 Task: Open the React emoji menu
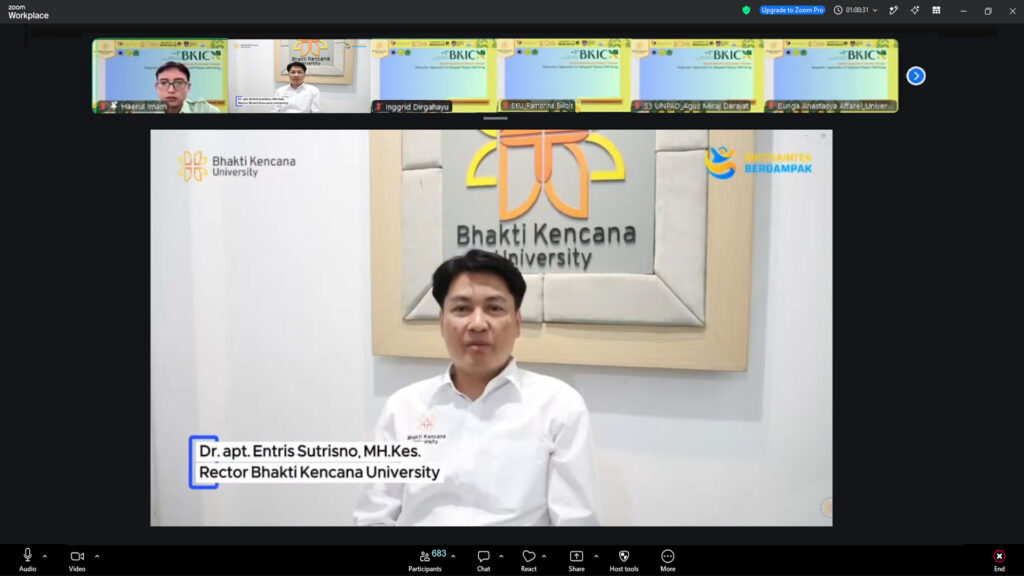pyautogui.click(x=528, y=560)
